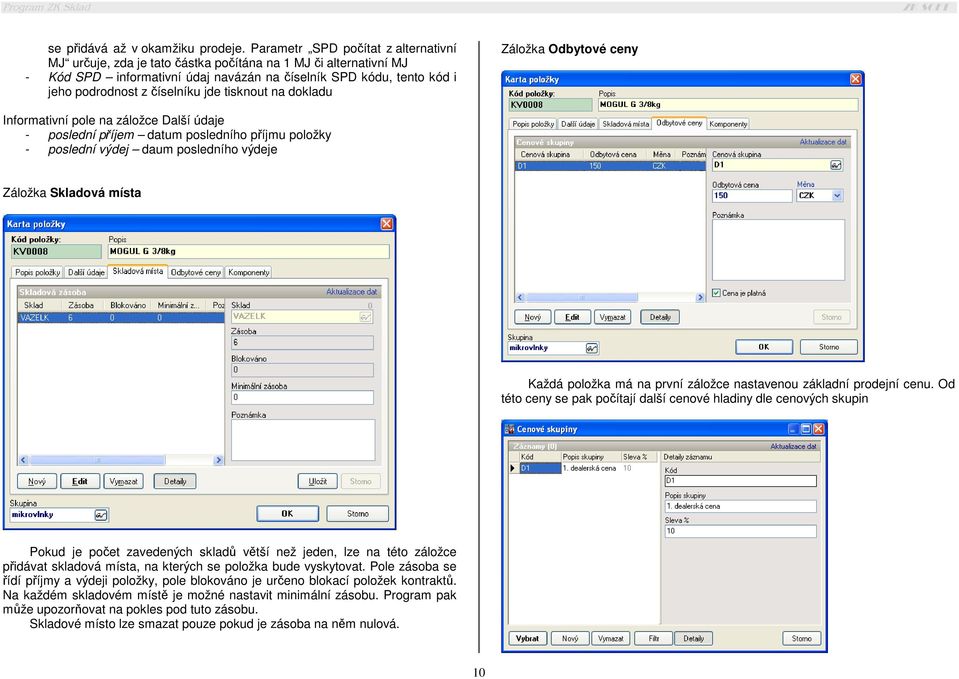Image resolution: width=959 pixels, height=679 pixels.
Task: Confirm Odbytové ceny dialog with OK
Action: tap(764, 347)
